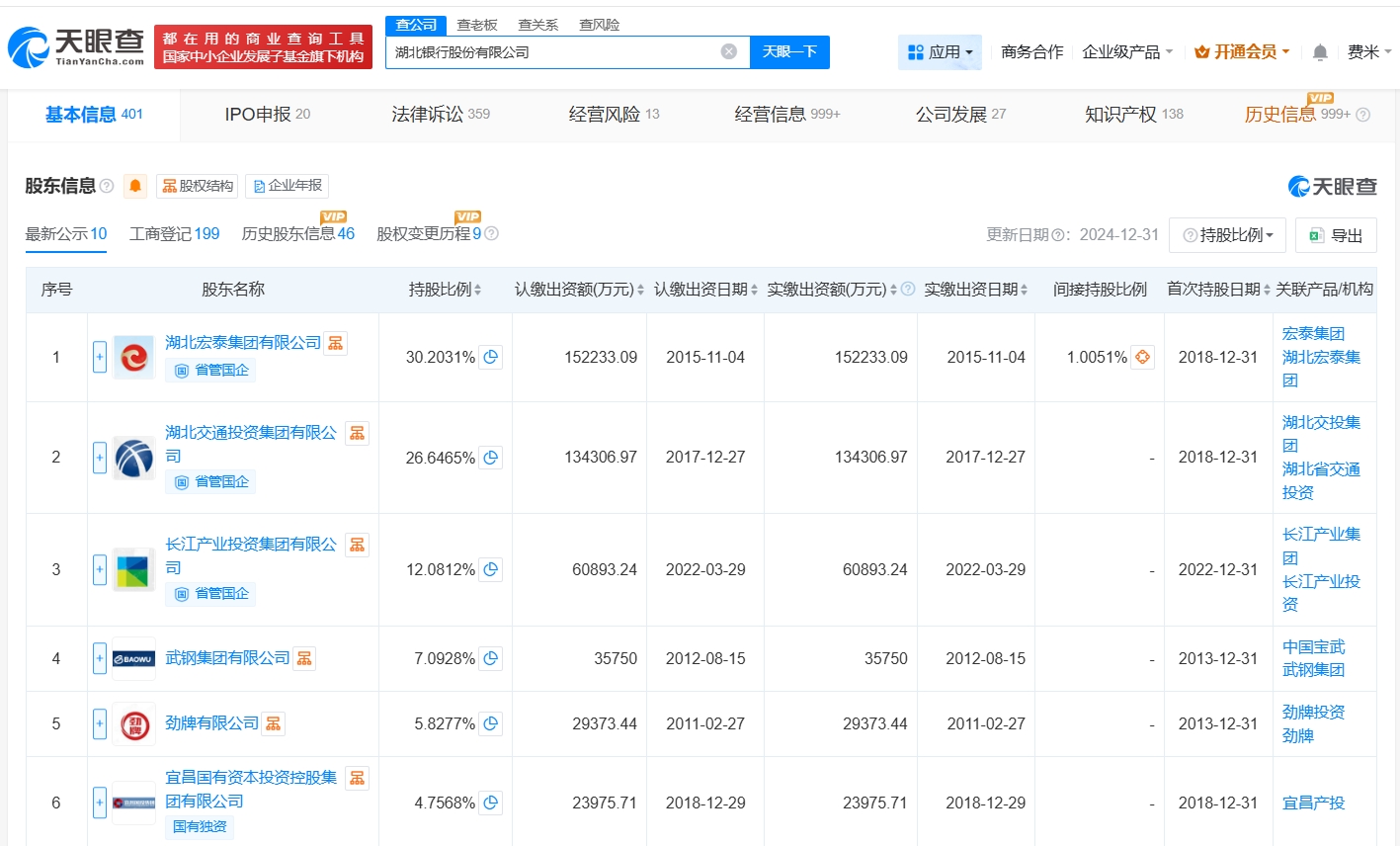Expand row 4 武钢集团 with plus button

[x=100, y=658]
